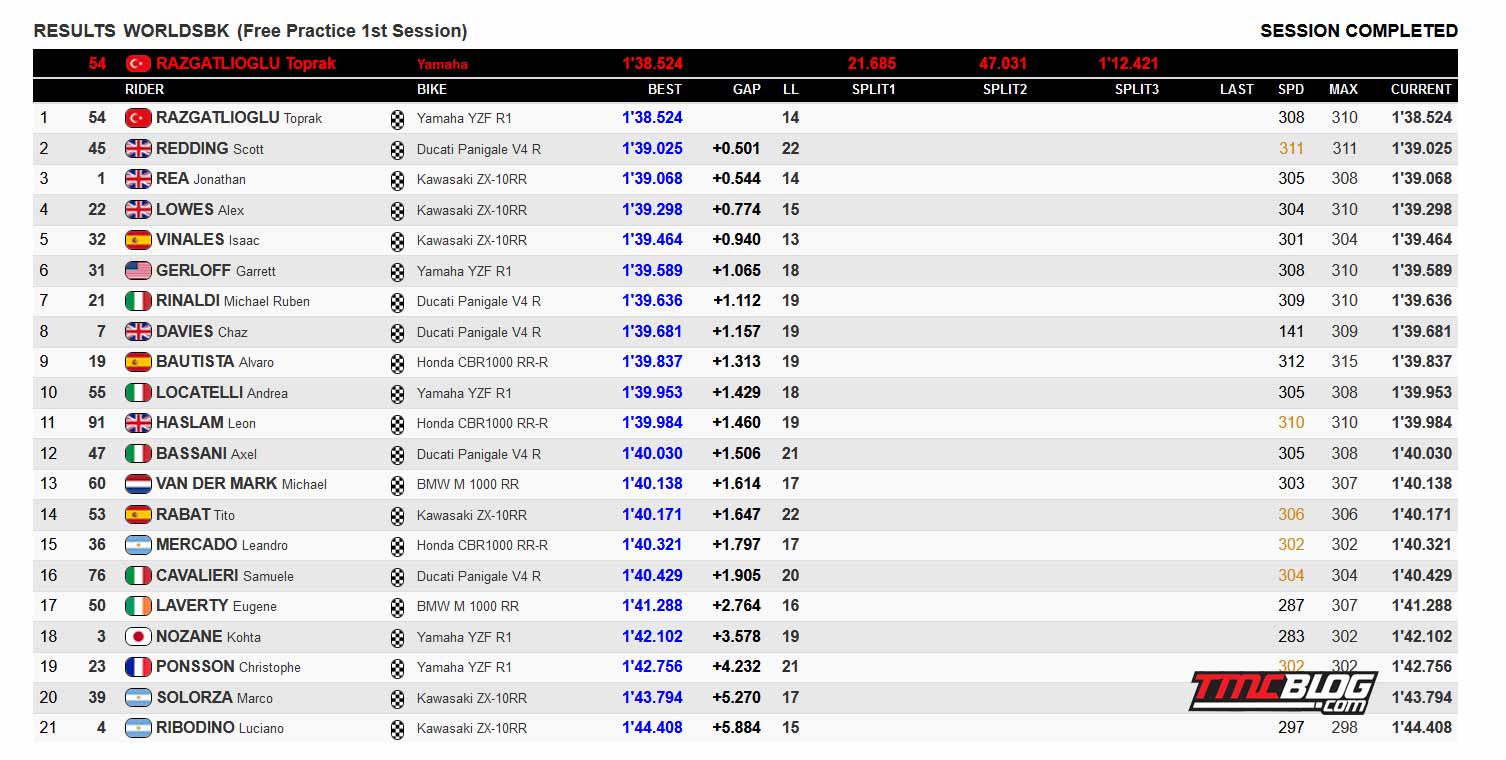Click the GAP column header

[x=747, y=89]
